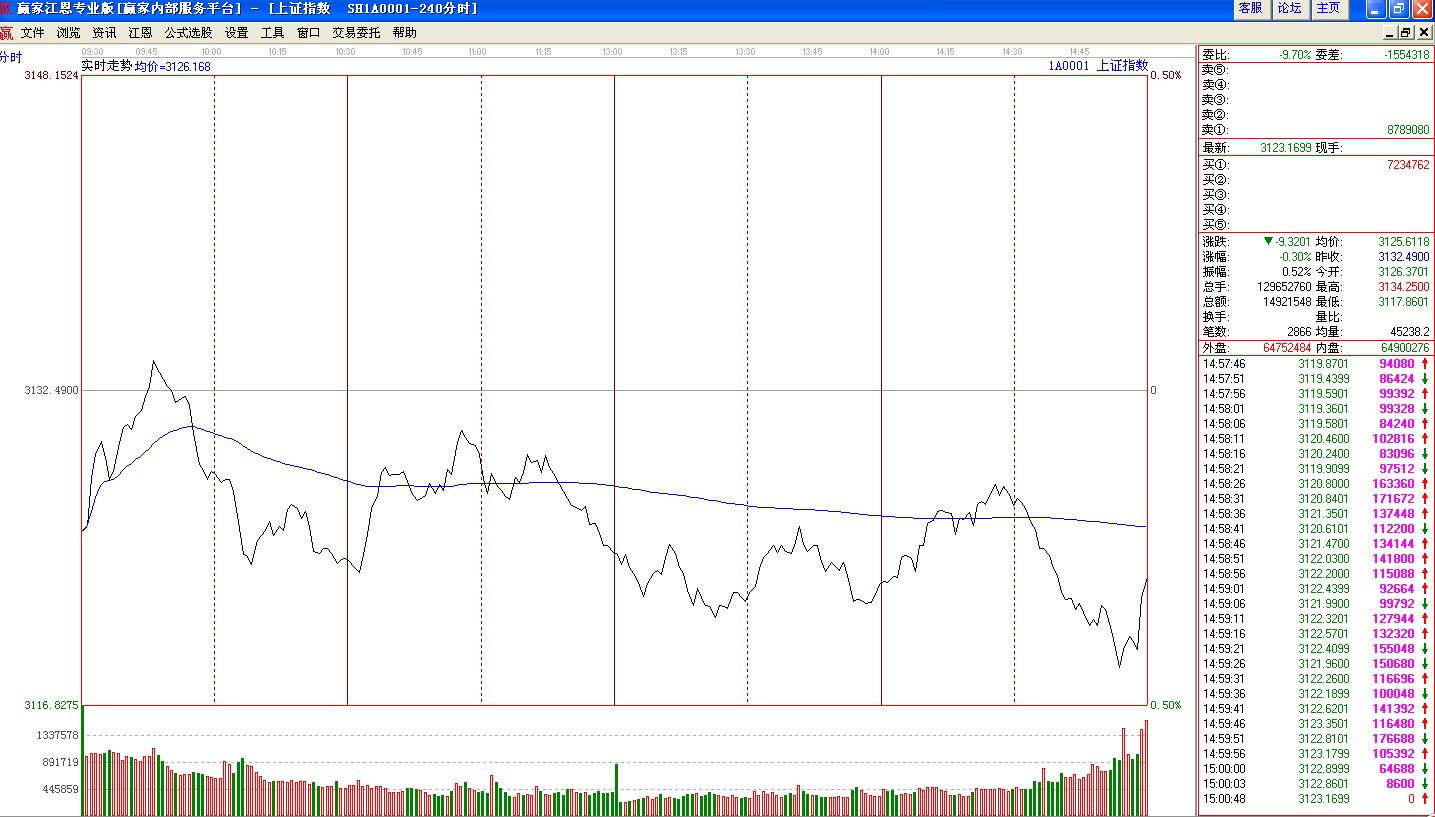Click the 最新 price 3123.1699
The height and width of the screenshot is (817, 1435).
click(x=1285, y=148)
